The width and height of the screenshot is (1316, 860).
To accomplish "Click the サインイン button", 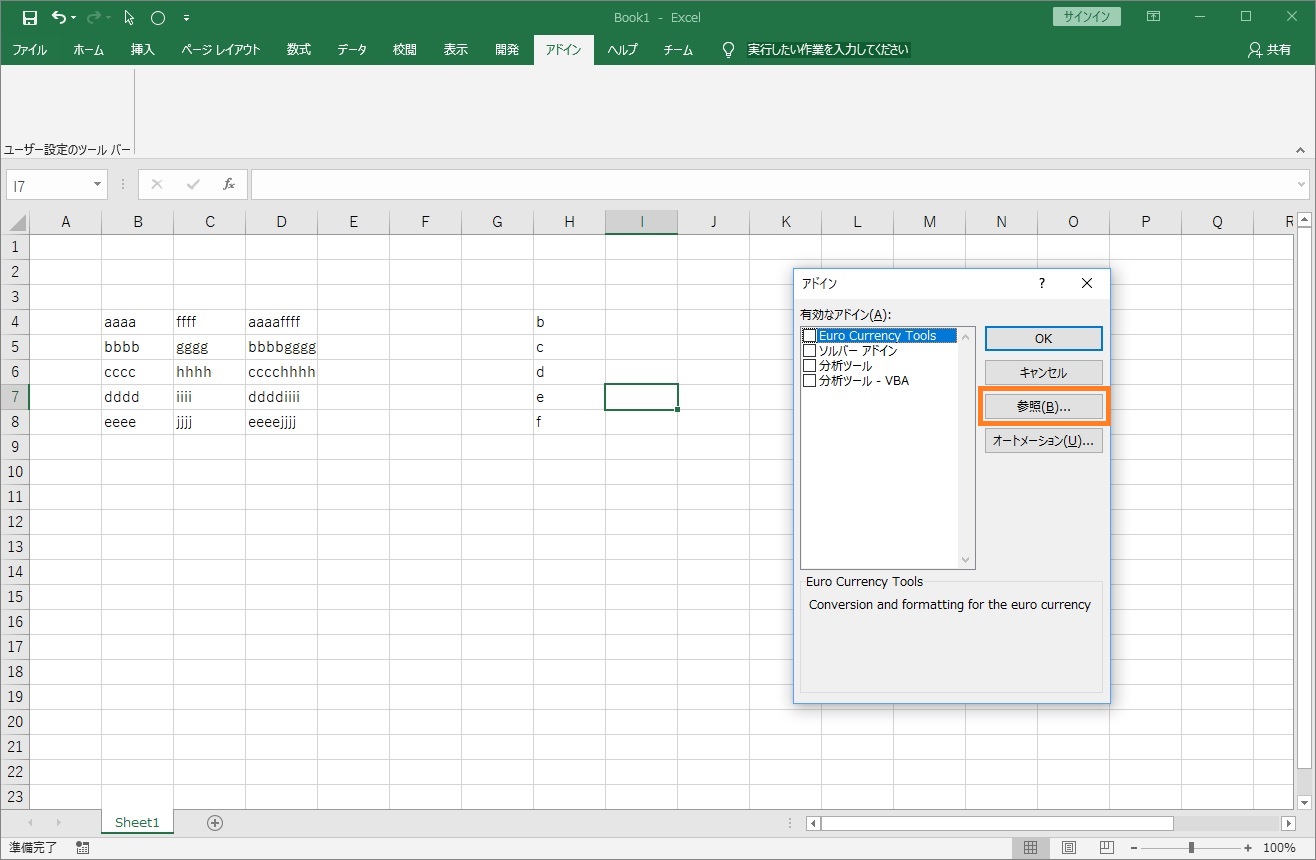I will (x=1087, y=17).
